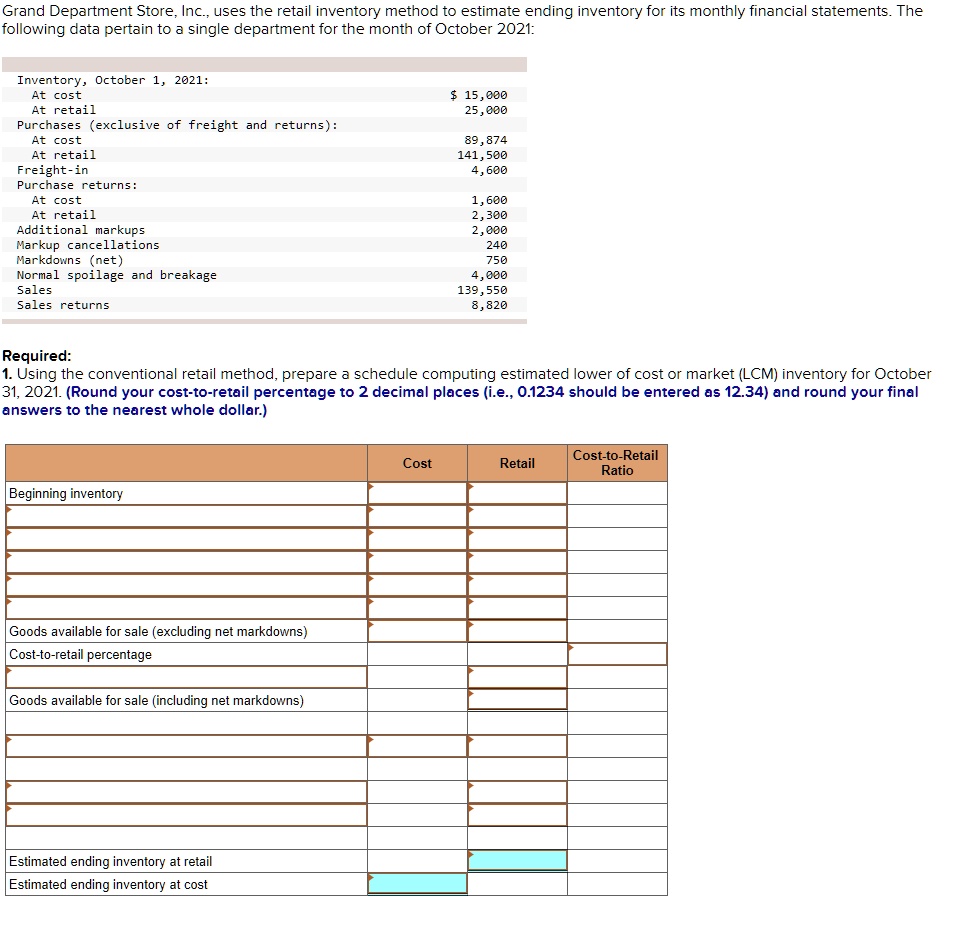Click the Retail column header
Image resolution: width=969 pixels, height=932 pixels.
coord(517,463)
